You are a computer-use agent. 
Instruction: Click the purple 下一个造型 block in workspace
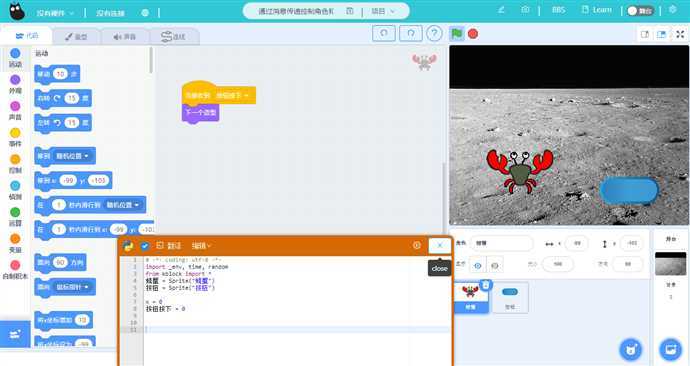coord(201,113)
